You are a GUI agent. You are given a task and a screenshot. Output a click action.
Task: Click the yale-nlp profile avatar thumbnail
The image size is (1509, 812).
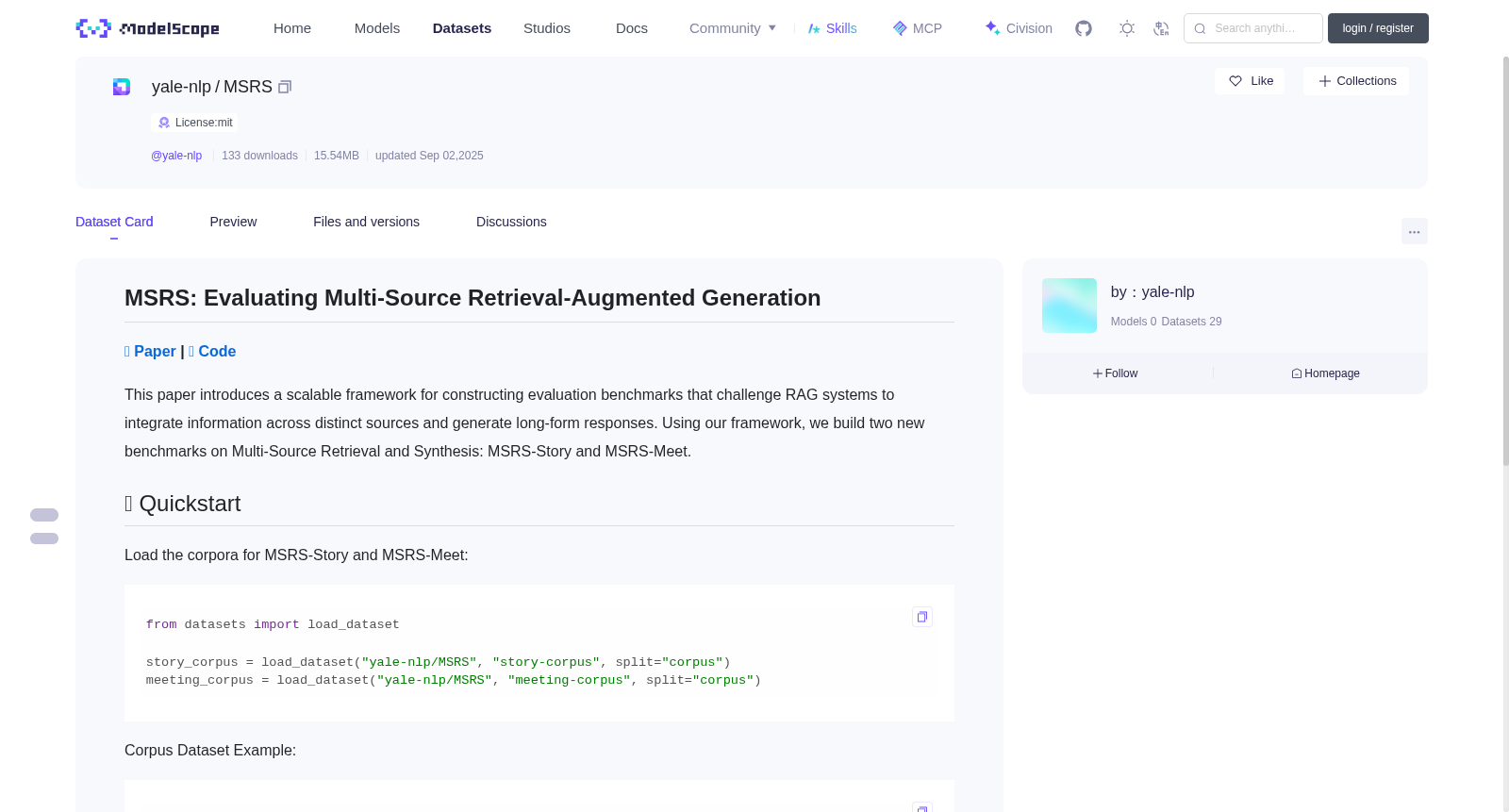click(1070, 306)
